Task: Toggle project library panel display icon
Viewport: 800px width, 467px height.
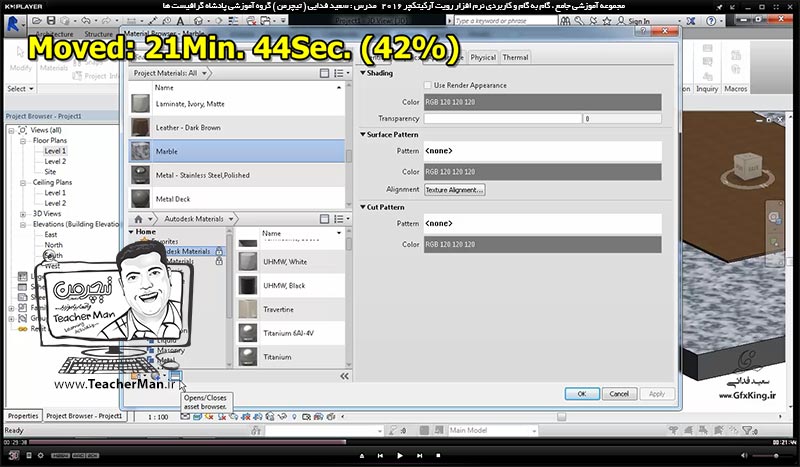Action: pos(324,73)
